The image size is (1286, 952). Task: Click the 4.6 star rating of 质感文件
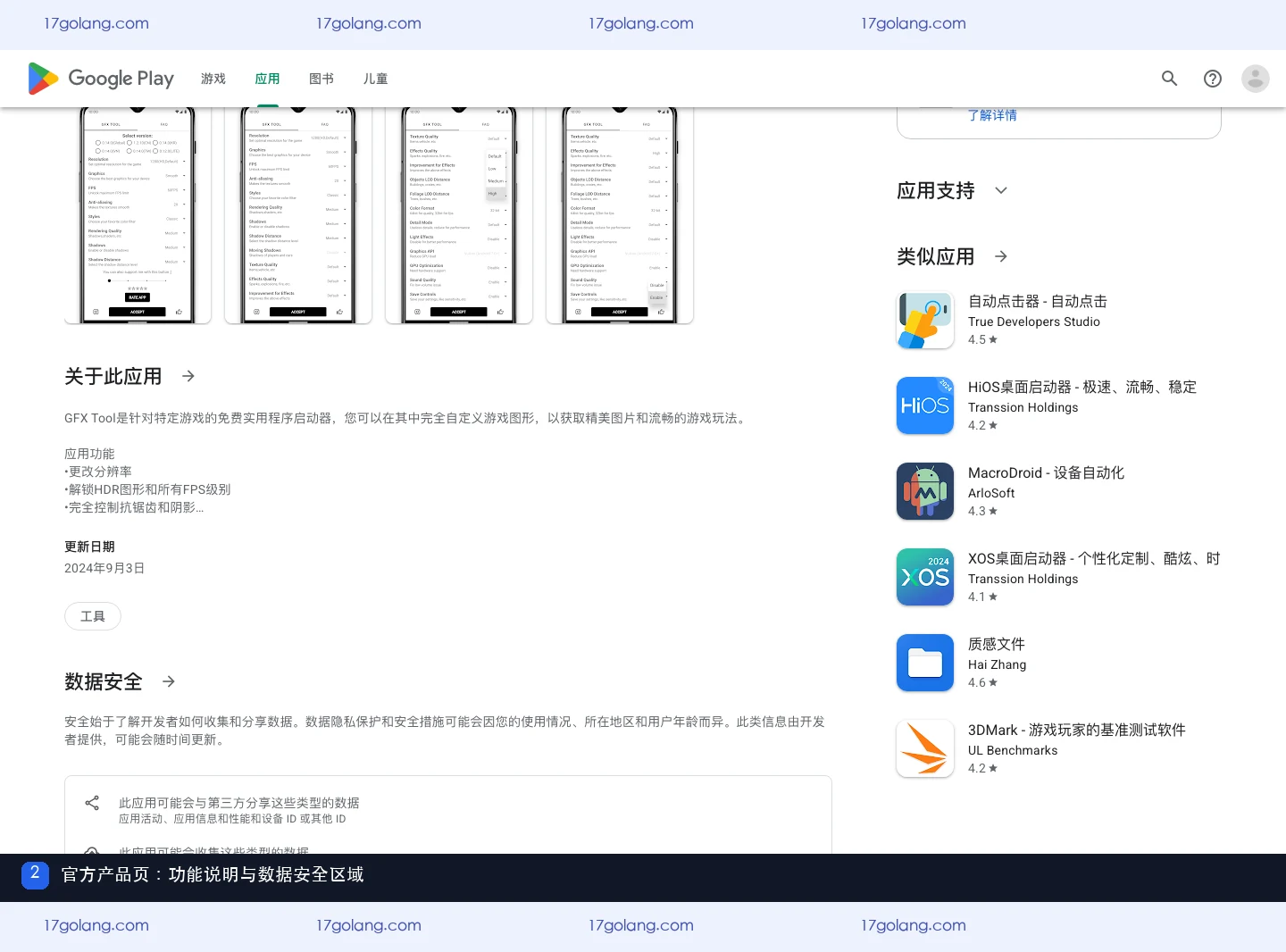[982, 682]
